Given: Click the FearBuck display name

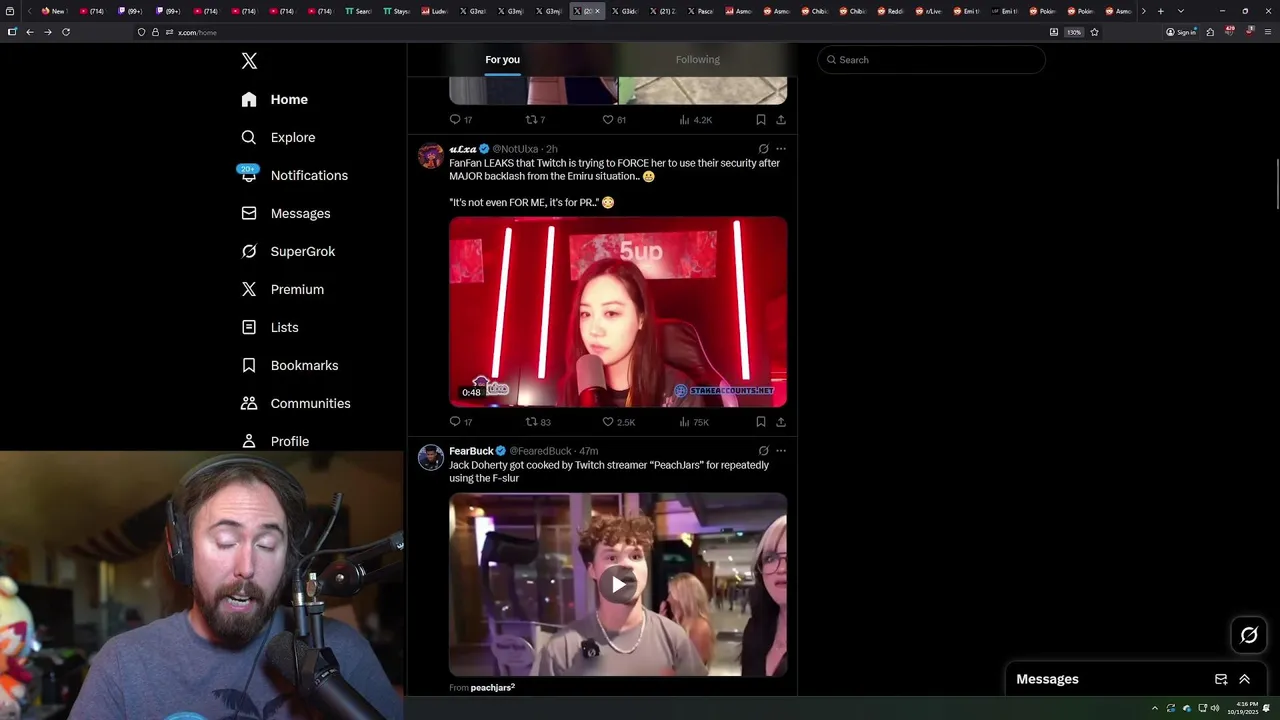Looking at the screenshot, I should point(471,451).
